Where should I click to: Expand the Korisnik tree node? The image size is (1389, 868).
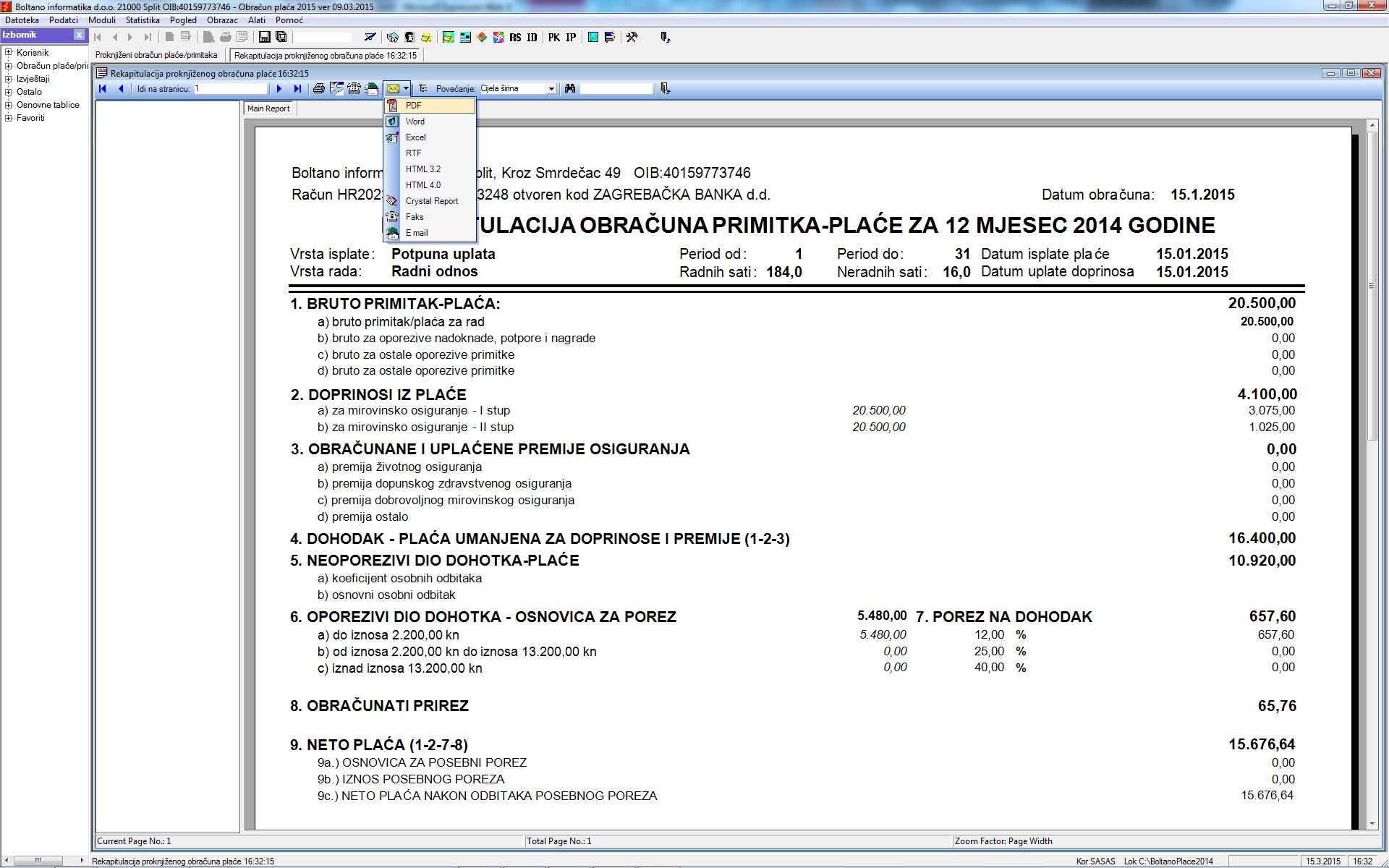pos(8,53)
